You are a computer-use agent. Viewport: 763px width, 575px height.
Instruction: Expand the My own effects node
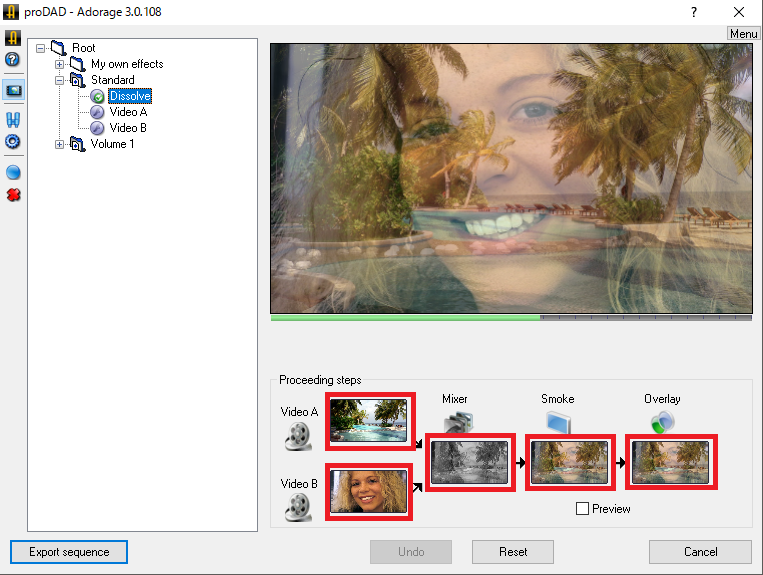point(59,64)
